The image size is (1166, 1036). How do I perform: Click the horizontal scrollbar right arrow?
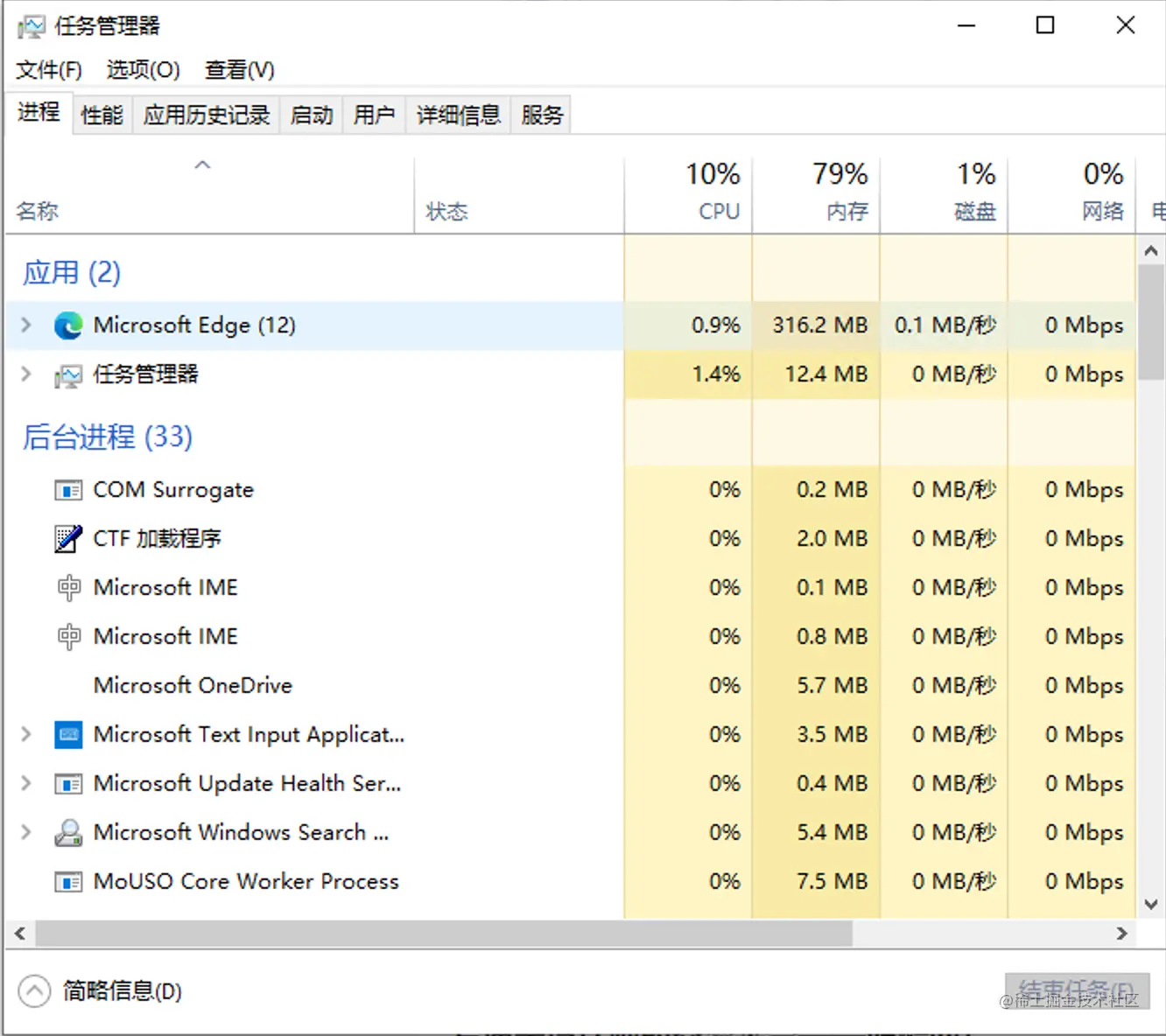pos(1122,934)
